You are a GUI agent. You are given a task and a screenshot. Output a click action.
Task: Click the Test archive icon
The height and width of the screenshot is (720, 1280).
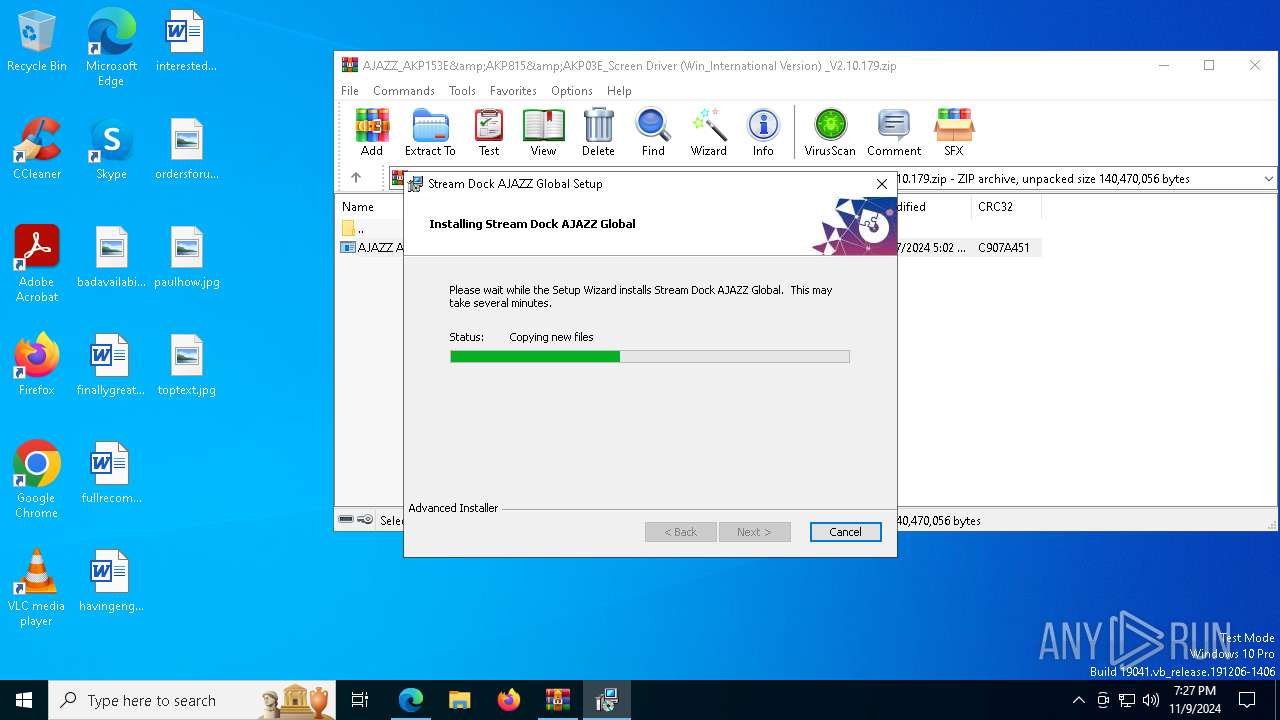click(489, 133)
